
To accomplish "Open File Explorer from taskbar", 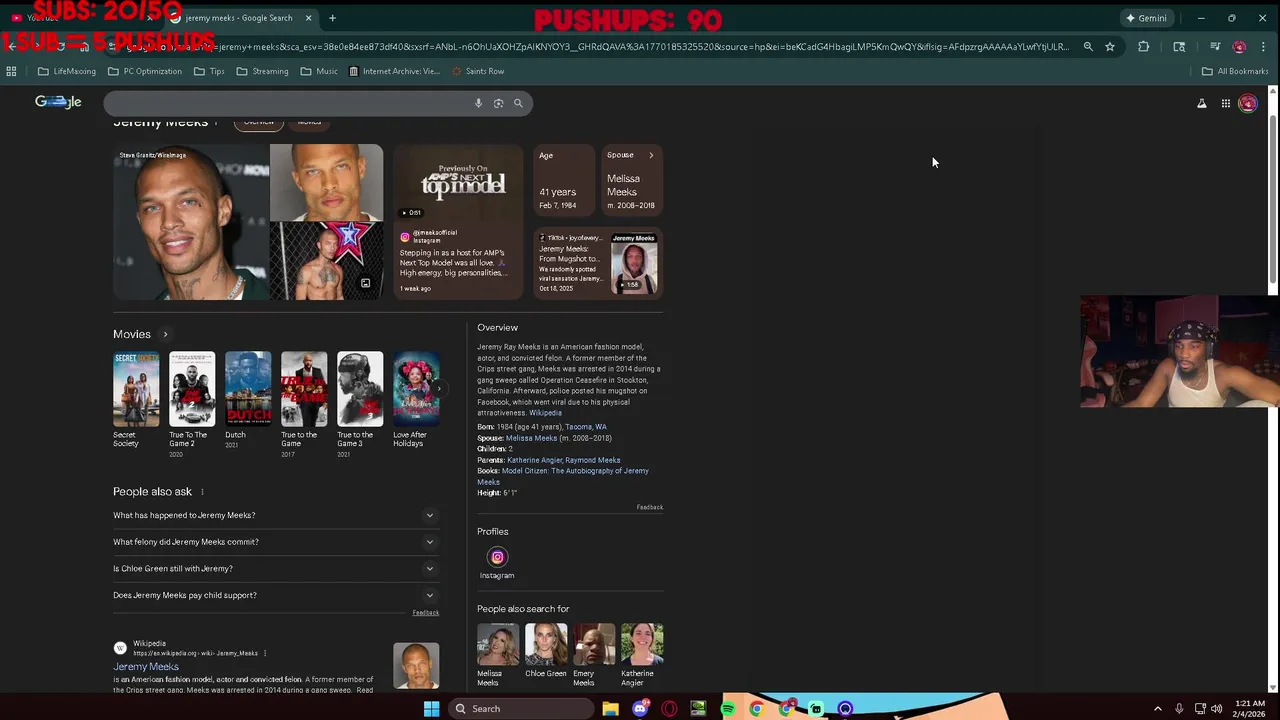I will (x=610, y=709).
